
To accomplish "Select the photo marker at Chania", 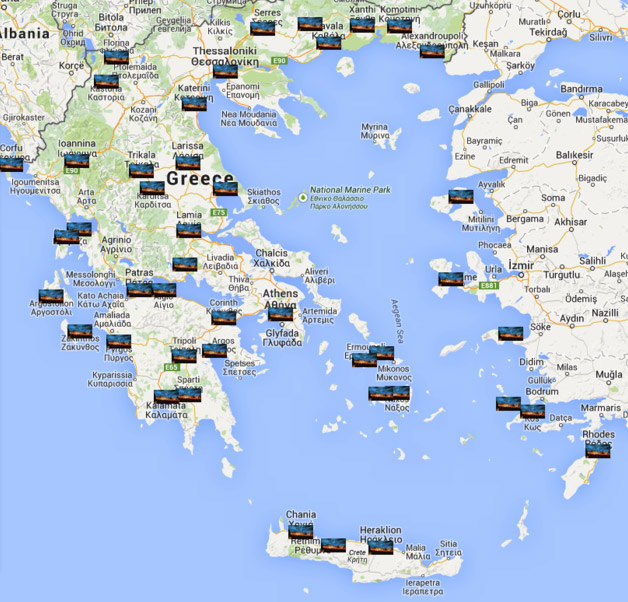I will pyautogui.click(x=300, y=532).
